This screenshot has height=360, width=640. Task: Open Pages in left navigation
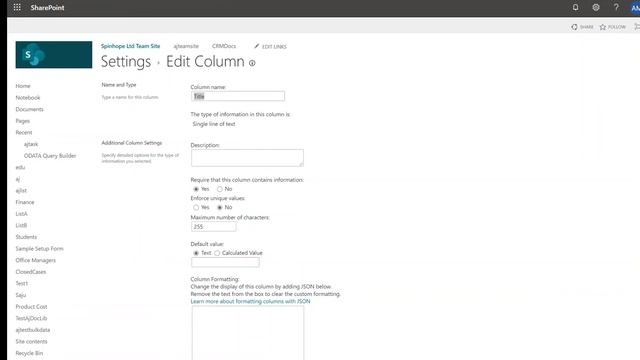22,121
